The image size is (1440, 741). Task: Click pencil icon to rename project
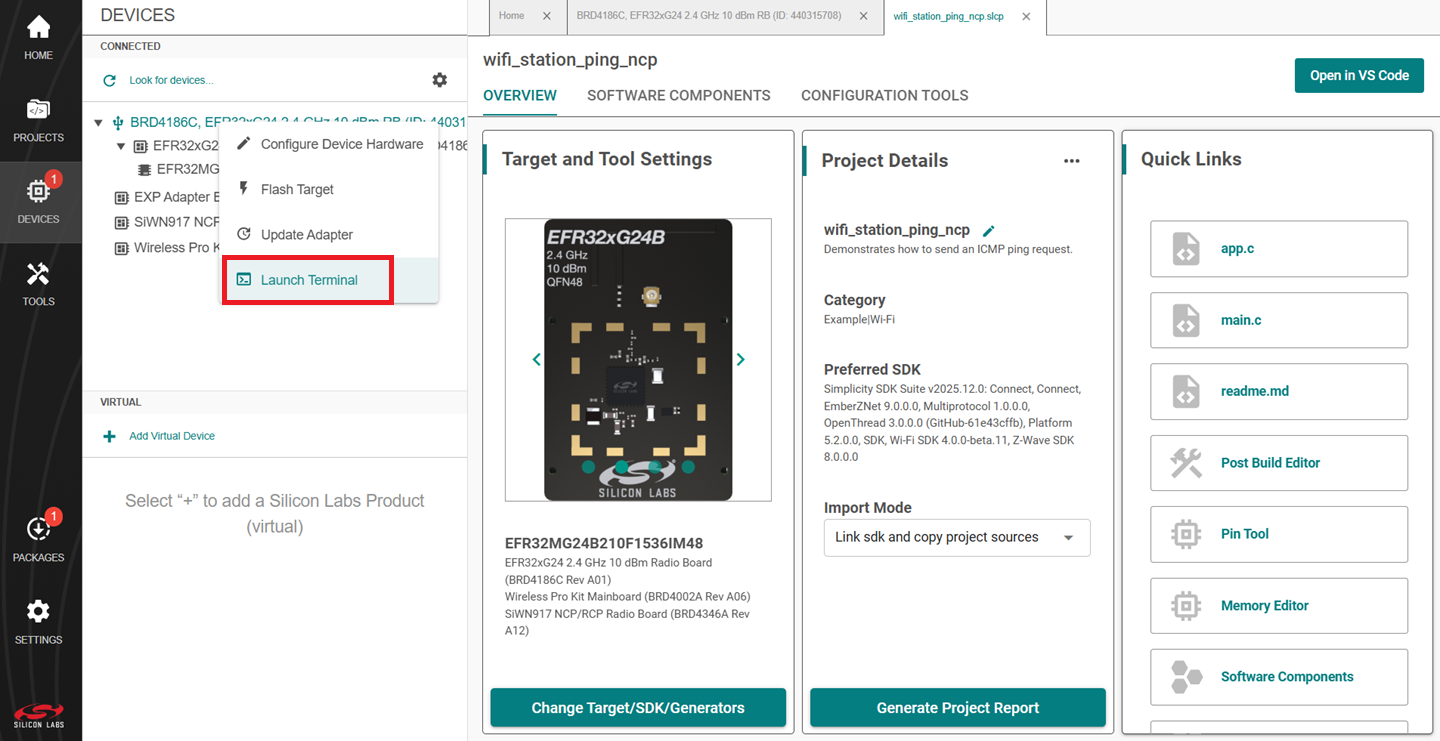pos(989,231)
